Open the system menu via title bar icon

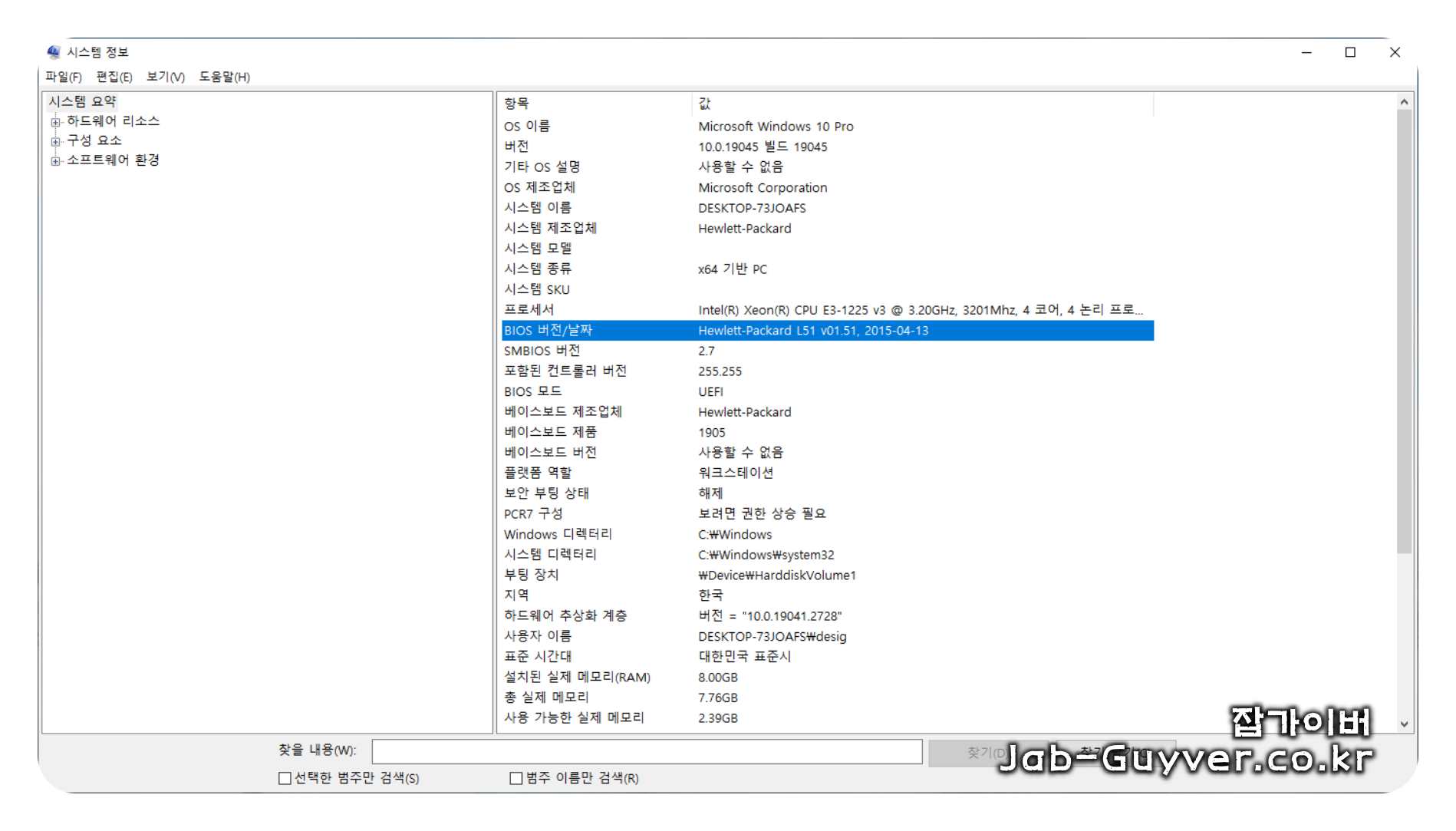pyautogui.click(x=54, y=52)
